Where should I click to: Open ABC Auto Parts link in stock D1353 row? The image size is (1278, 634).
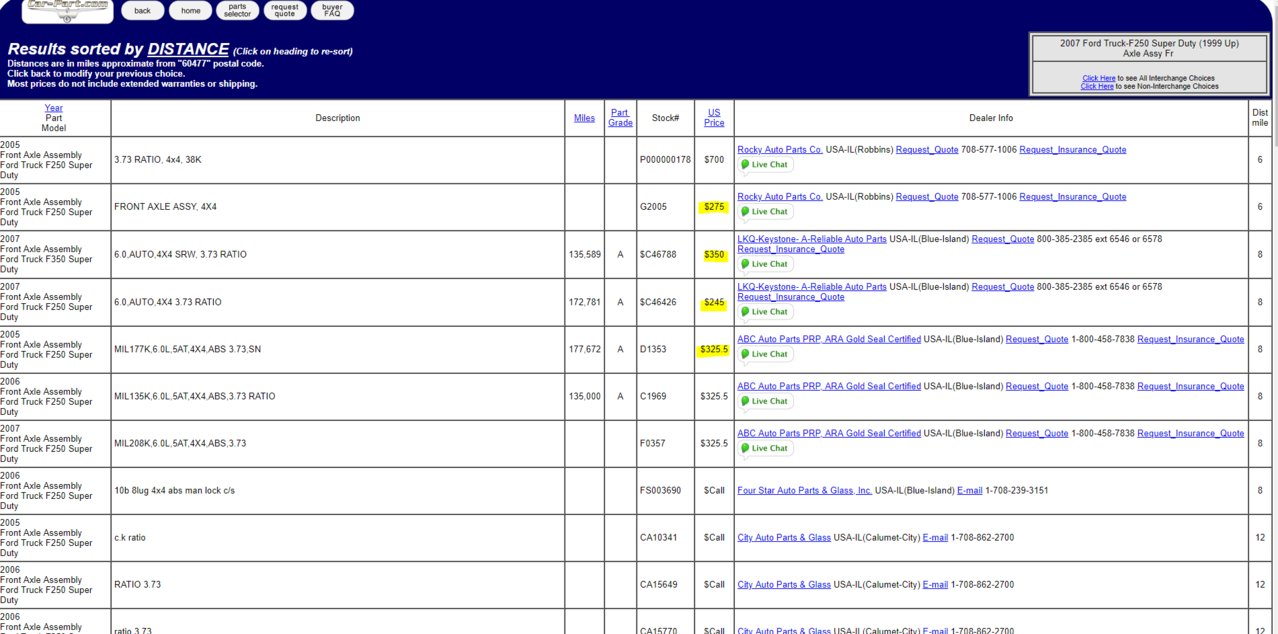pos(829,339)
